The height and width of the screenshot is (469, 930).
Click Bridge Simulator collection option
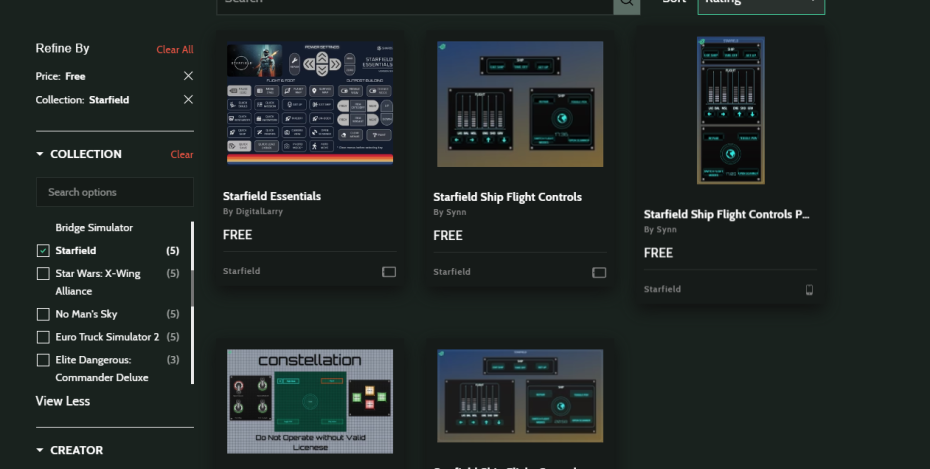click(x=94, y=228)
